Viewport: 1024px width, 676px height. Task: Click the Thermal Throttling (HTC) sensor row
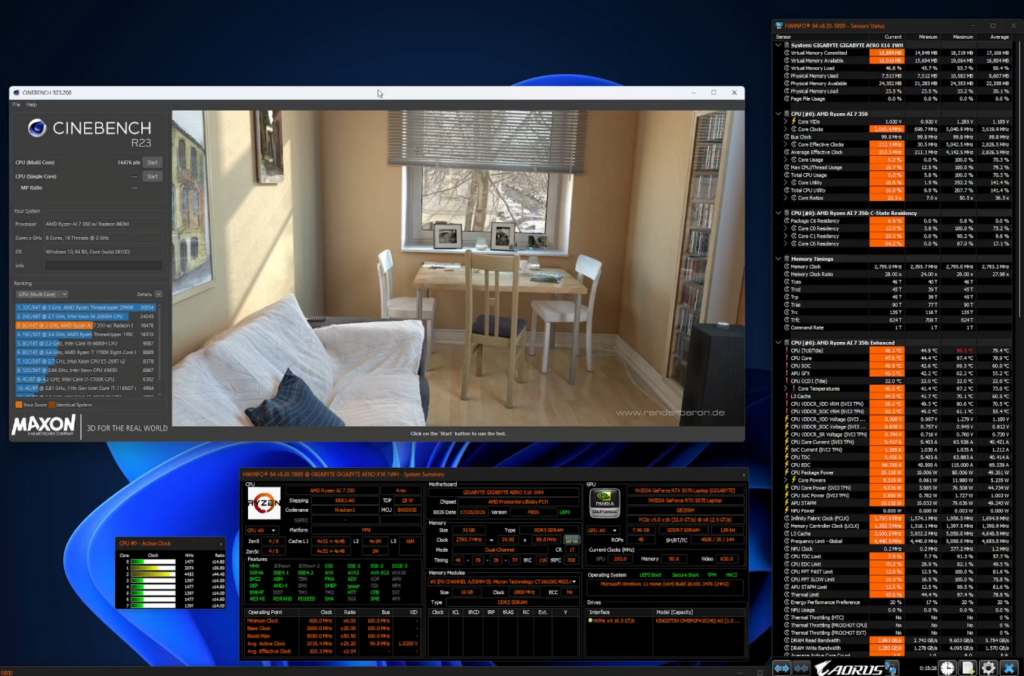pos(896,617)
